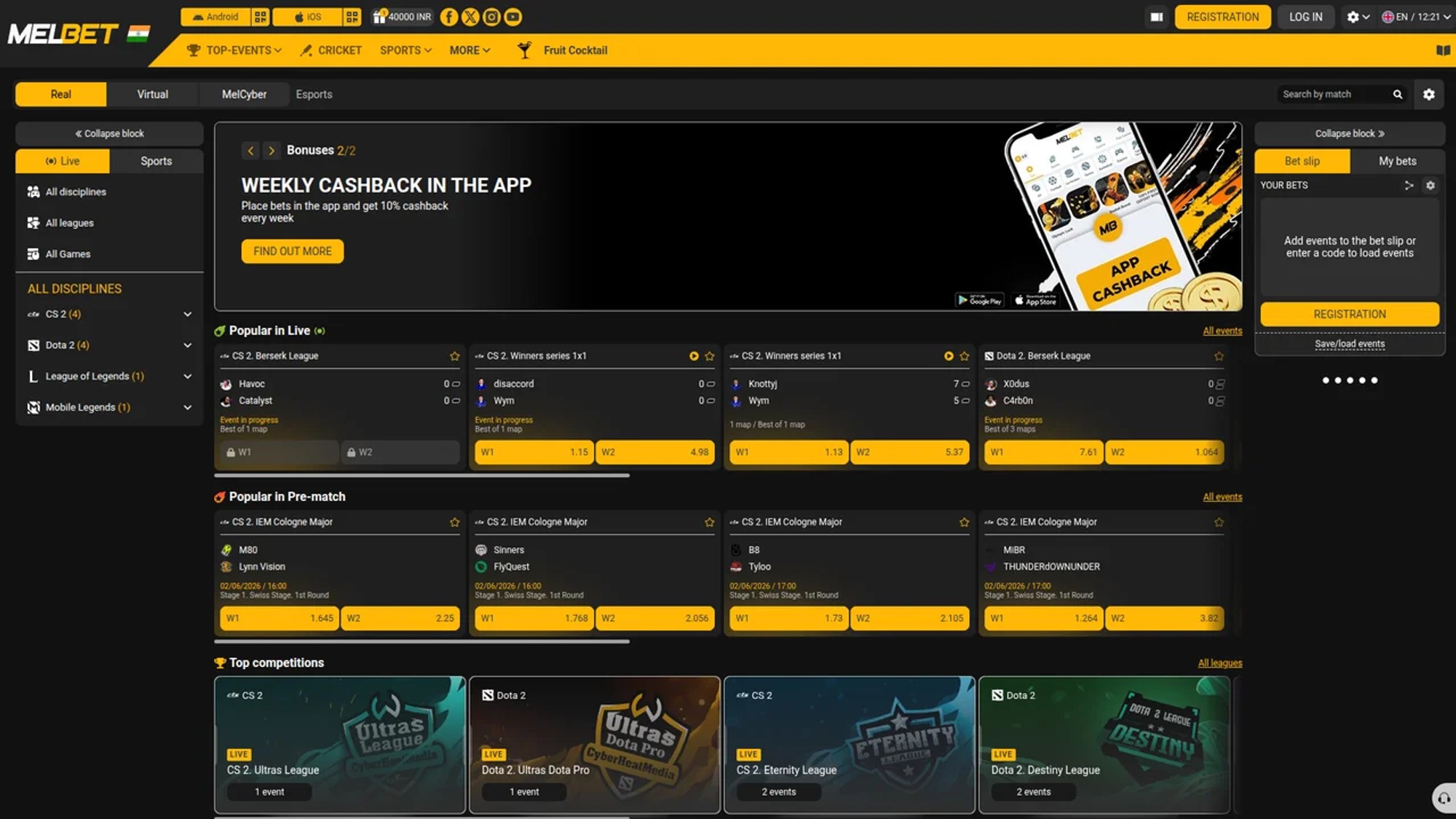Open the language EN / time dropdown
The image size is (1456, 819).
(1416, 17)
